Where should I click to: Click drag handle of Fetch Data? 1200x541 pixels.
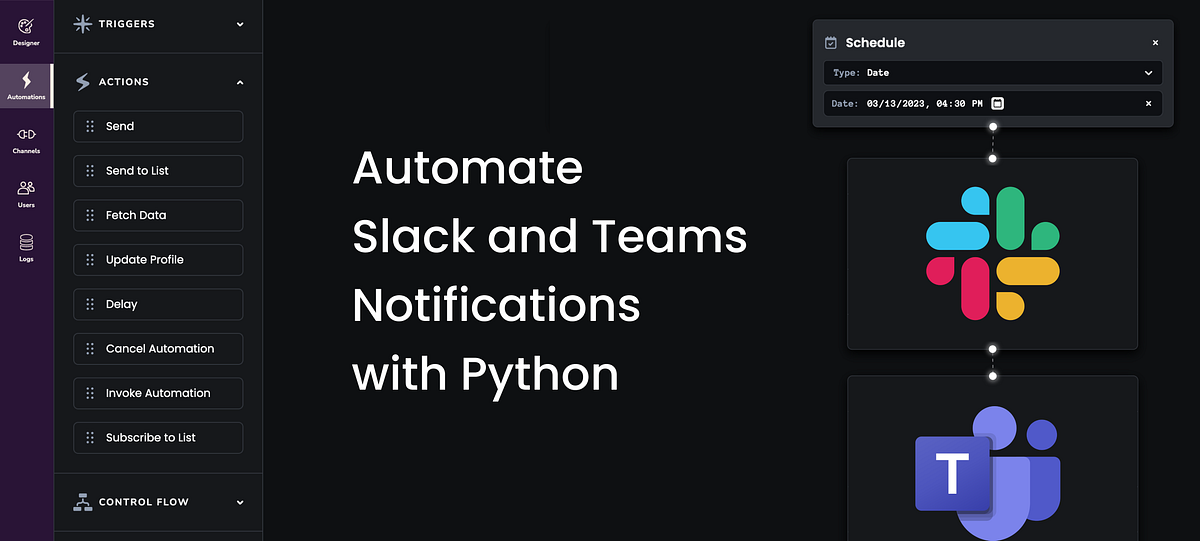90,215
